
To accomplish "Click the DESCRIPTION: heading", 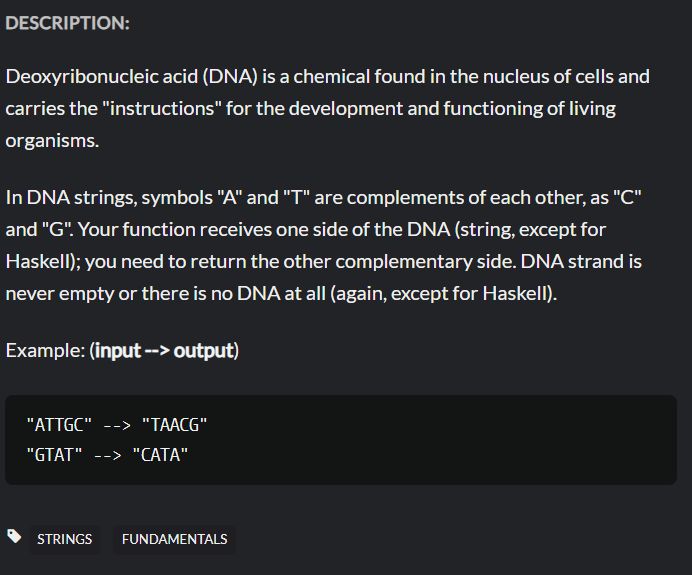I will coord(68,23).
